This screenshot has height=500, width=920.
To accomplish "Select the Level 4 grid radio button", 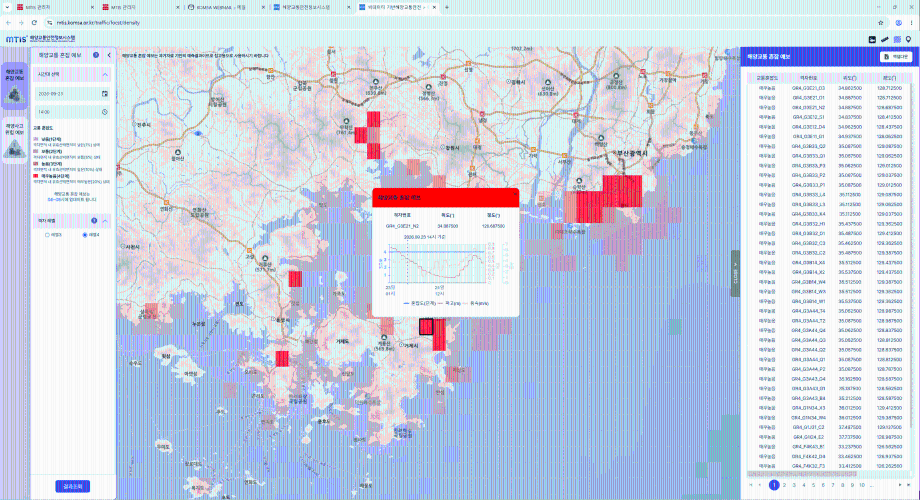I will [85, 235].
